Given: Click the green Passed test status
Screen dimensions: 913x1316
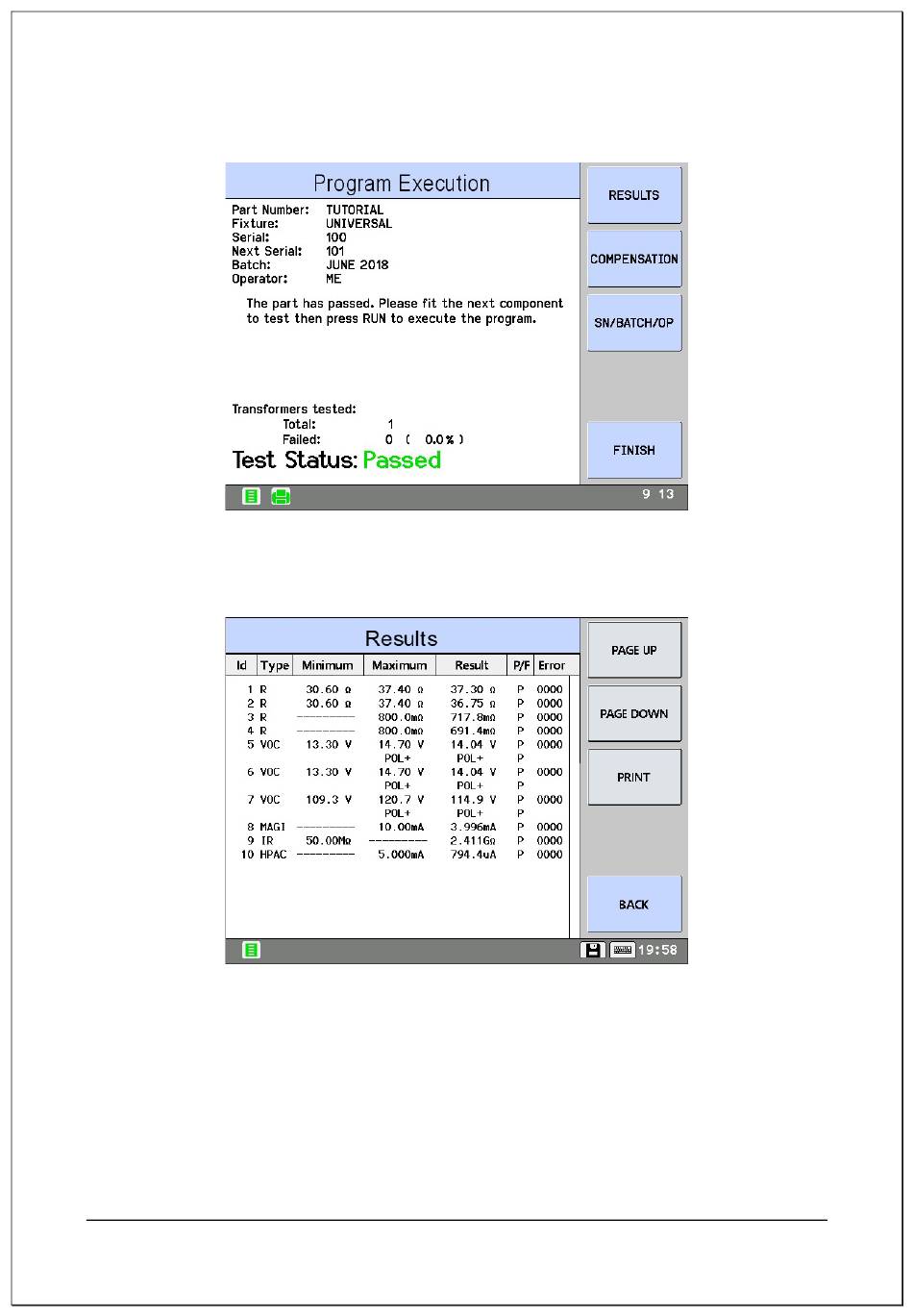Looking at the screenshot, I should click(x=402, y=460).
